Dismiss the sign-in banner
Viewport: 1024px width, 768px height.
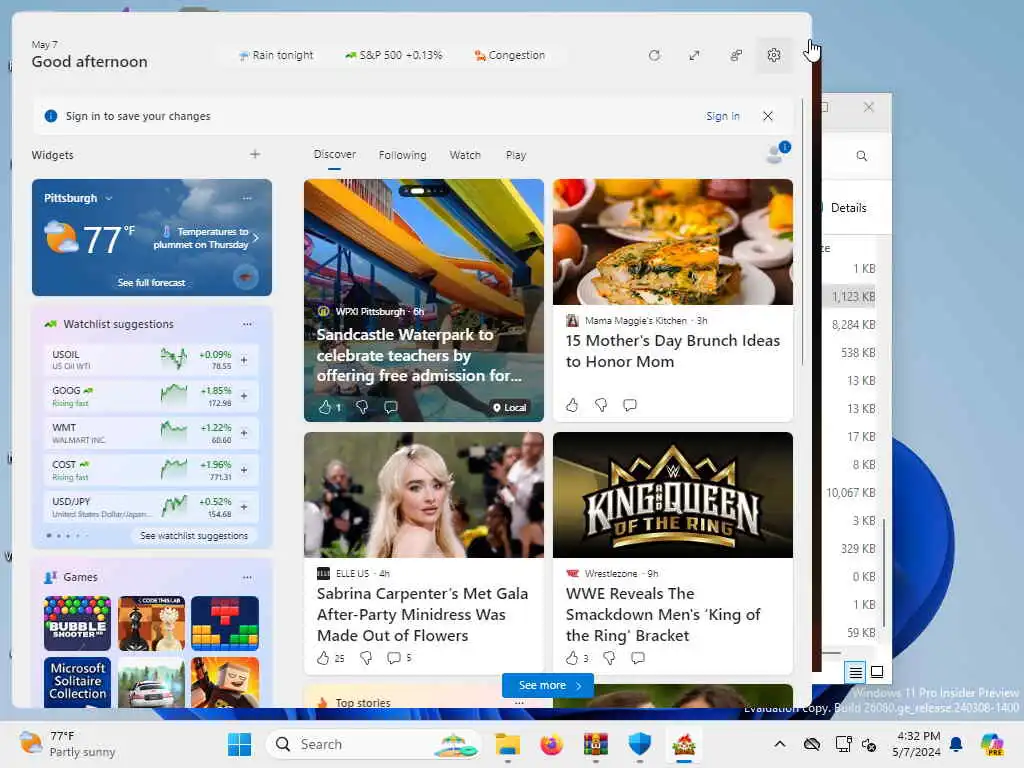click(x=768, y=116)
